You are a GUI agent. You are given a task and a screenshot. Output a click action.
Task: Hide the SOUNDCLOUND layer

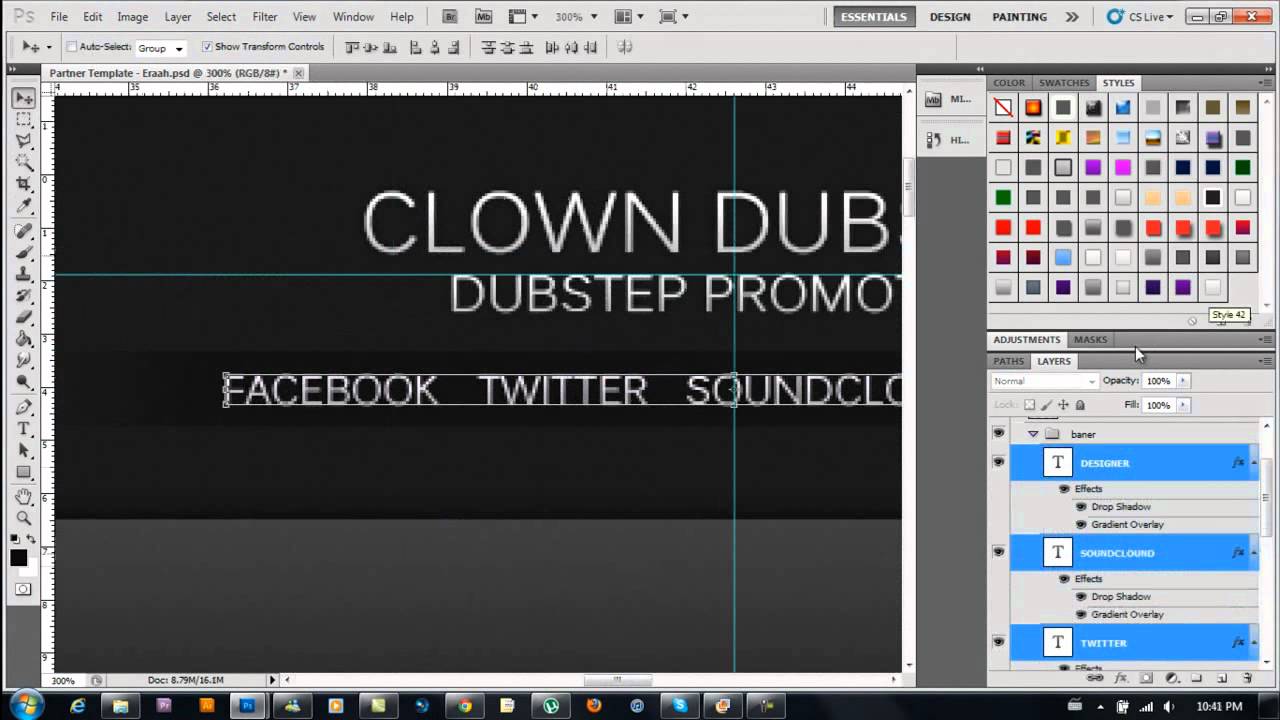[998, 552]
